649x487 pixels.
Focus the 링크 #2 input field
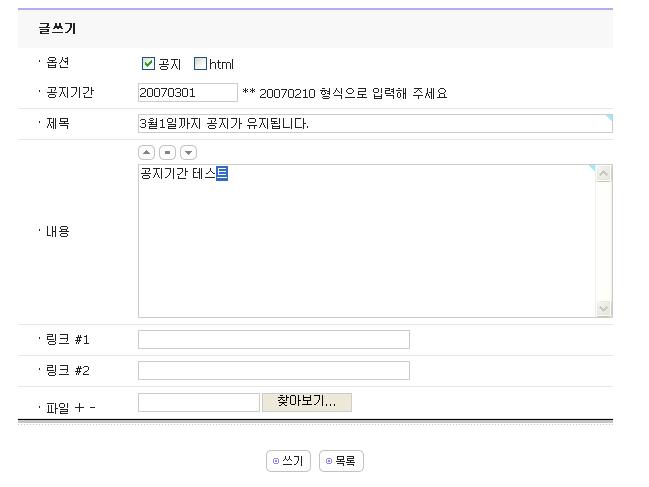tap(273, 371)
